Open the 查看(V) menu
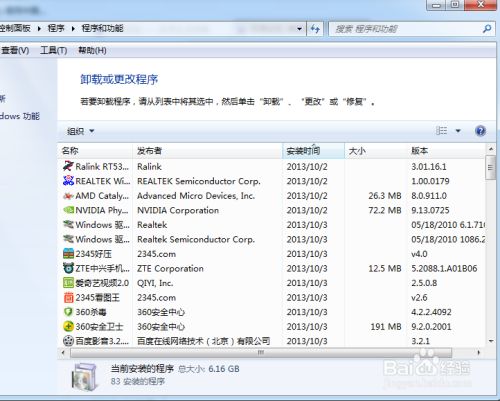The height and width of the screenshot is (401, 500). (15, 51)
